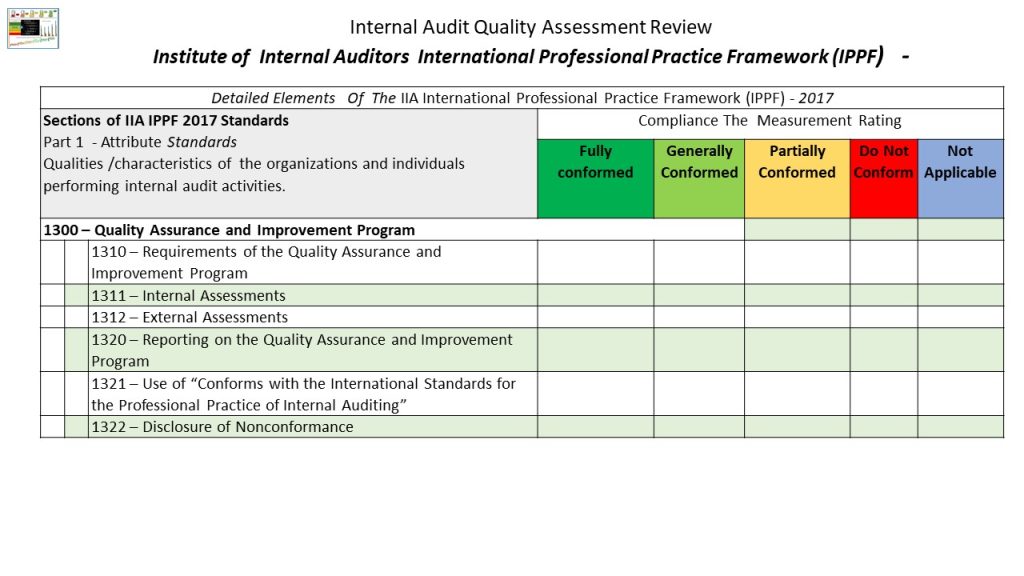Click the Do Not Conform cell for row 1320
1024x576 pixels.
tap(884, 350)
